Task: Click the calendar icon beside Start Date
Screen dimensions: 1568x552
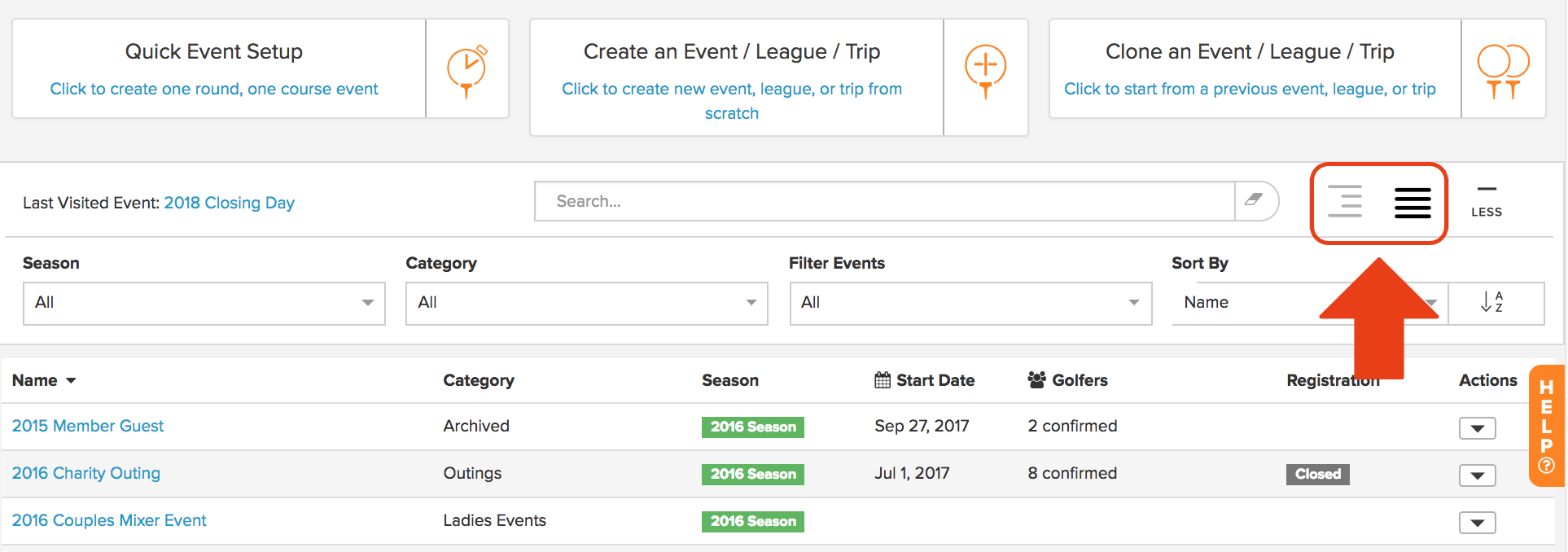Action: (883, 380)
